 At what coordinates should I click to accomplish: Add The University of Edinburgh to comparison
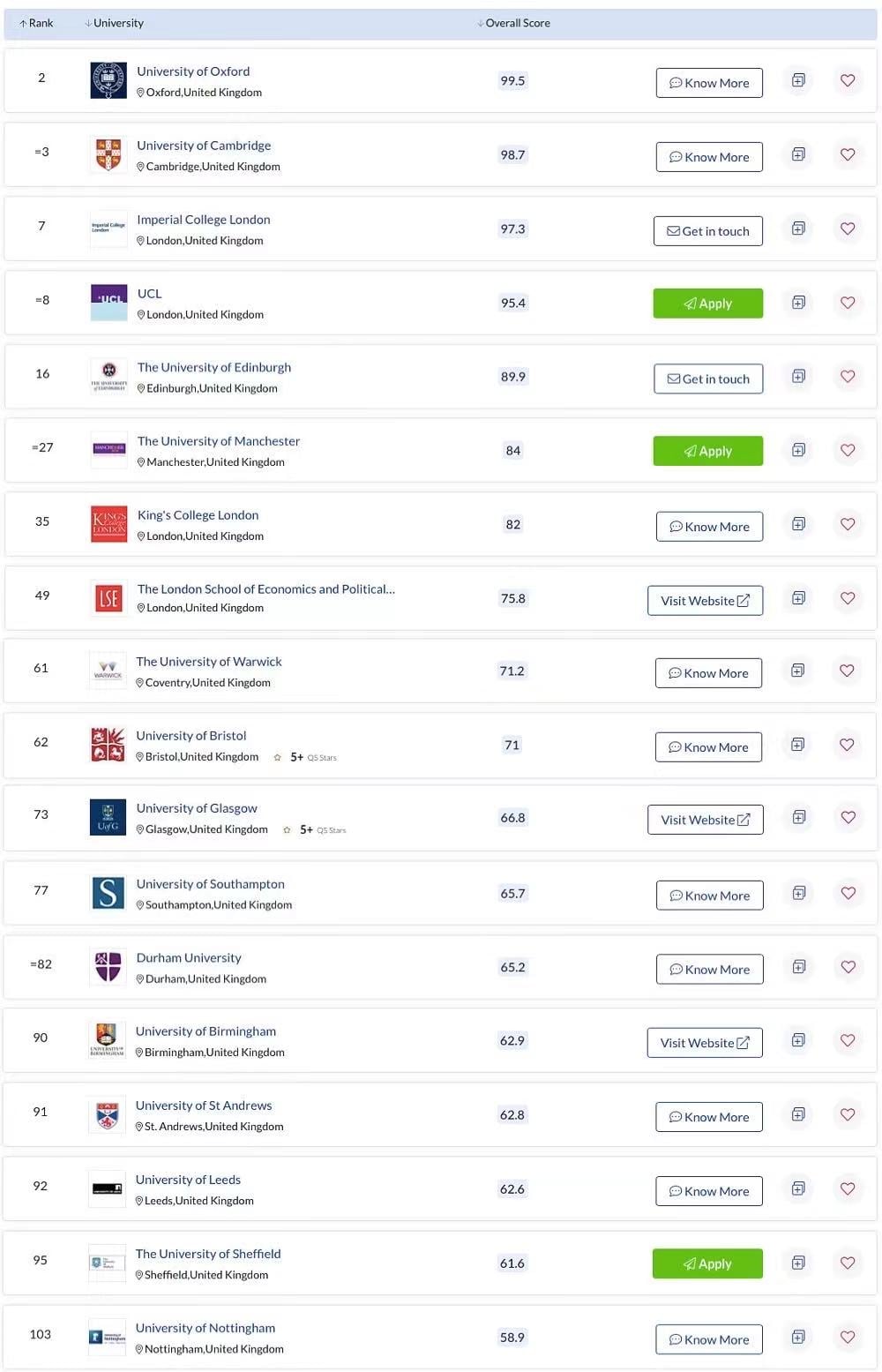[x=798, y=377]
